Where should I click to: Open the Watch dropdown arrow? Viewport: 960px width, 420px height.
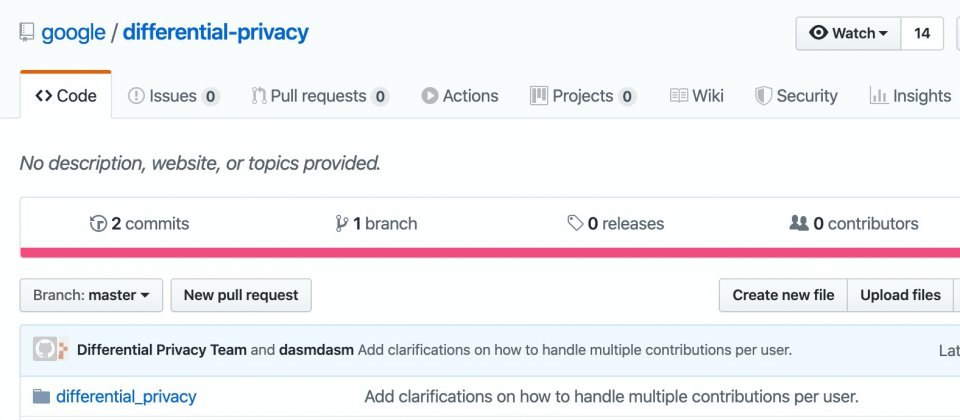(883, 34)
